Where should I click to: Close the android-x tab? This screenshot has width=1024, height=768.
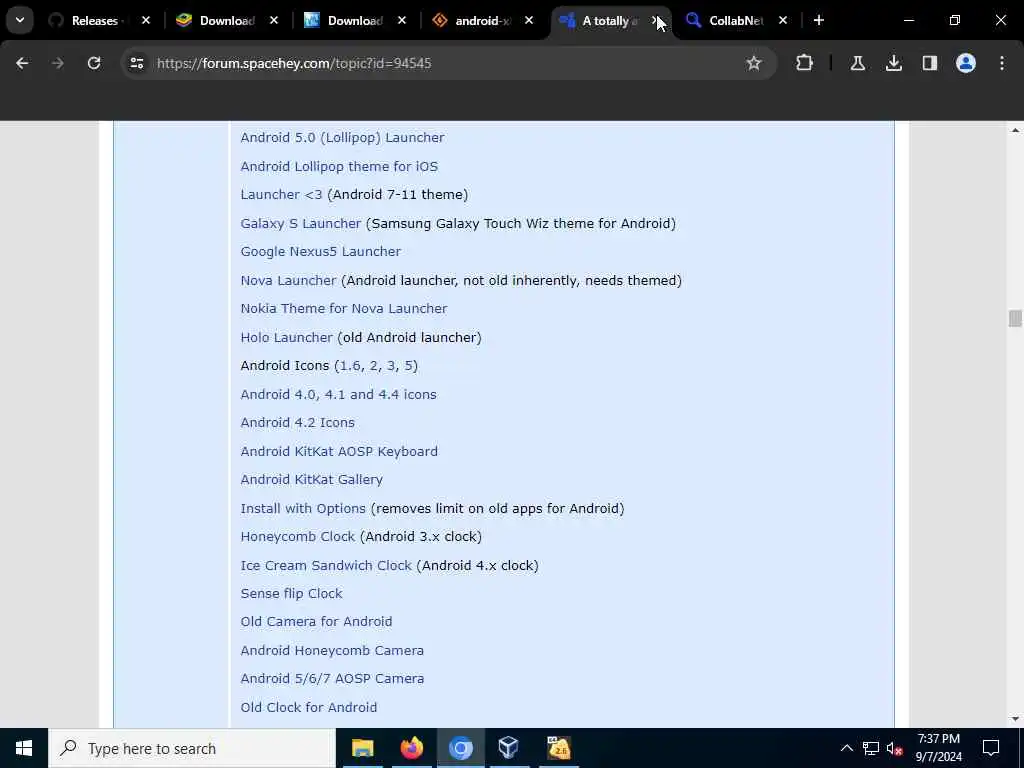click(x=528, y=21)
